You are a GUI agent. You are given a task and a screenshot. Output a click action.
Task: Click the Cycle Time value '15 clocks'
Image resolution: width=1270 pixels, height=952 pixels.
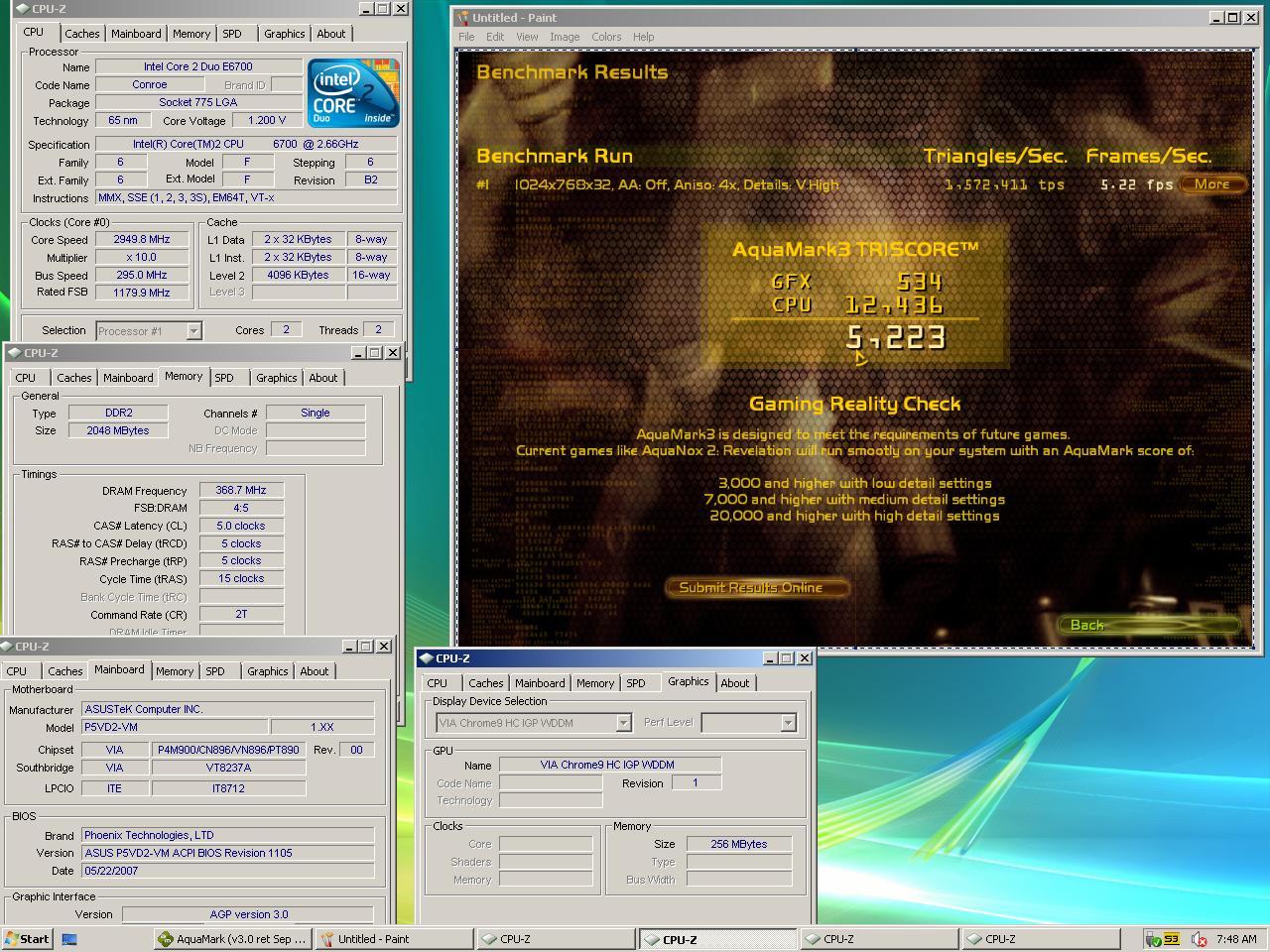pyautogui.click(x=241, y=578)
